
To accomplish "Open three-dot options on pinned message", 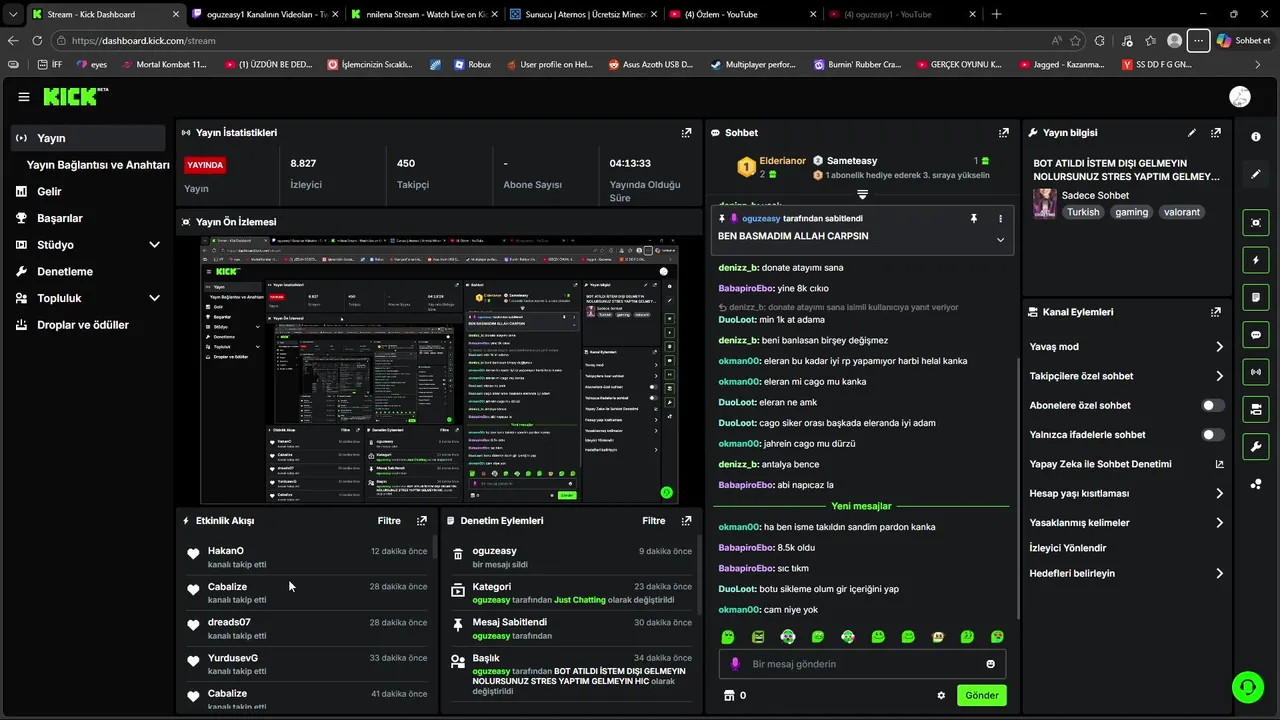I will click(x=1000, y=218).
